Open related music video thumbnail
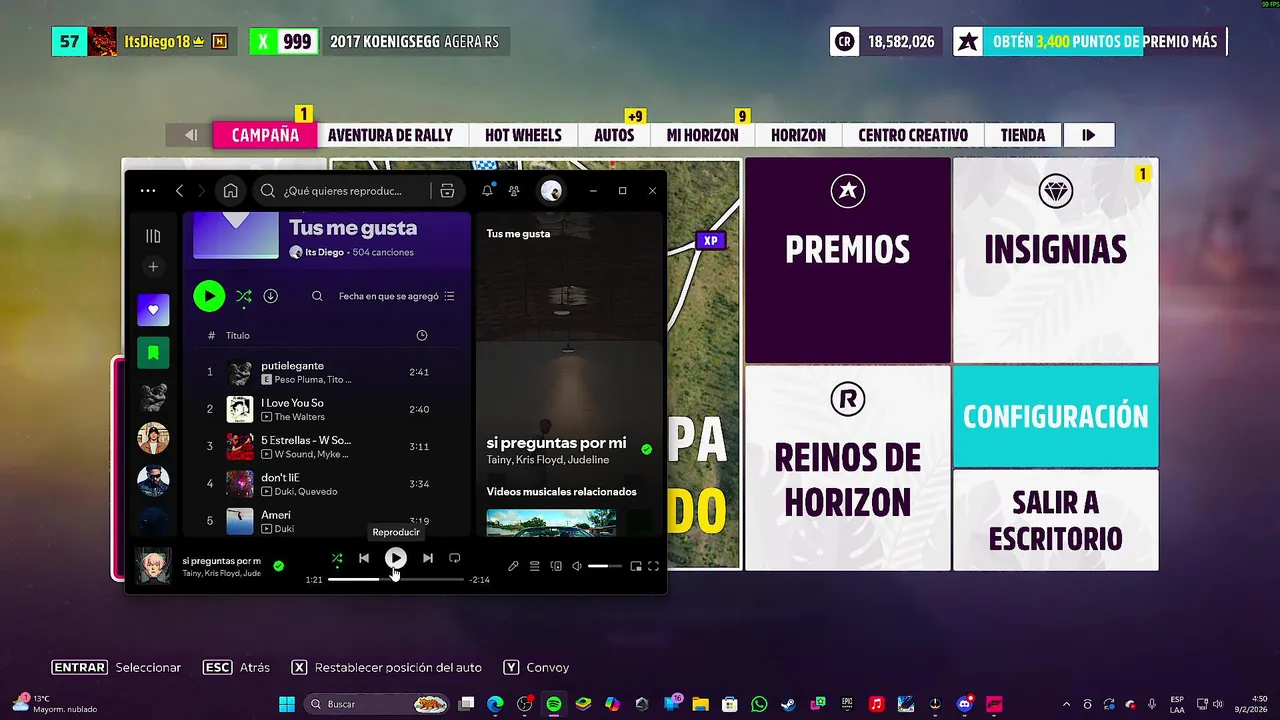Screen dimensions: 1280x720 551,523
